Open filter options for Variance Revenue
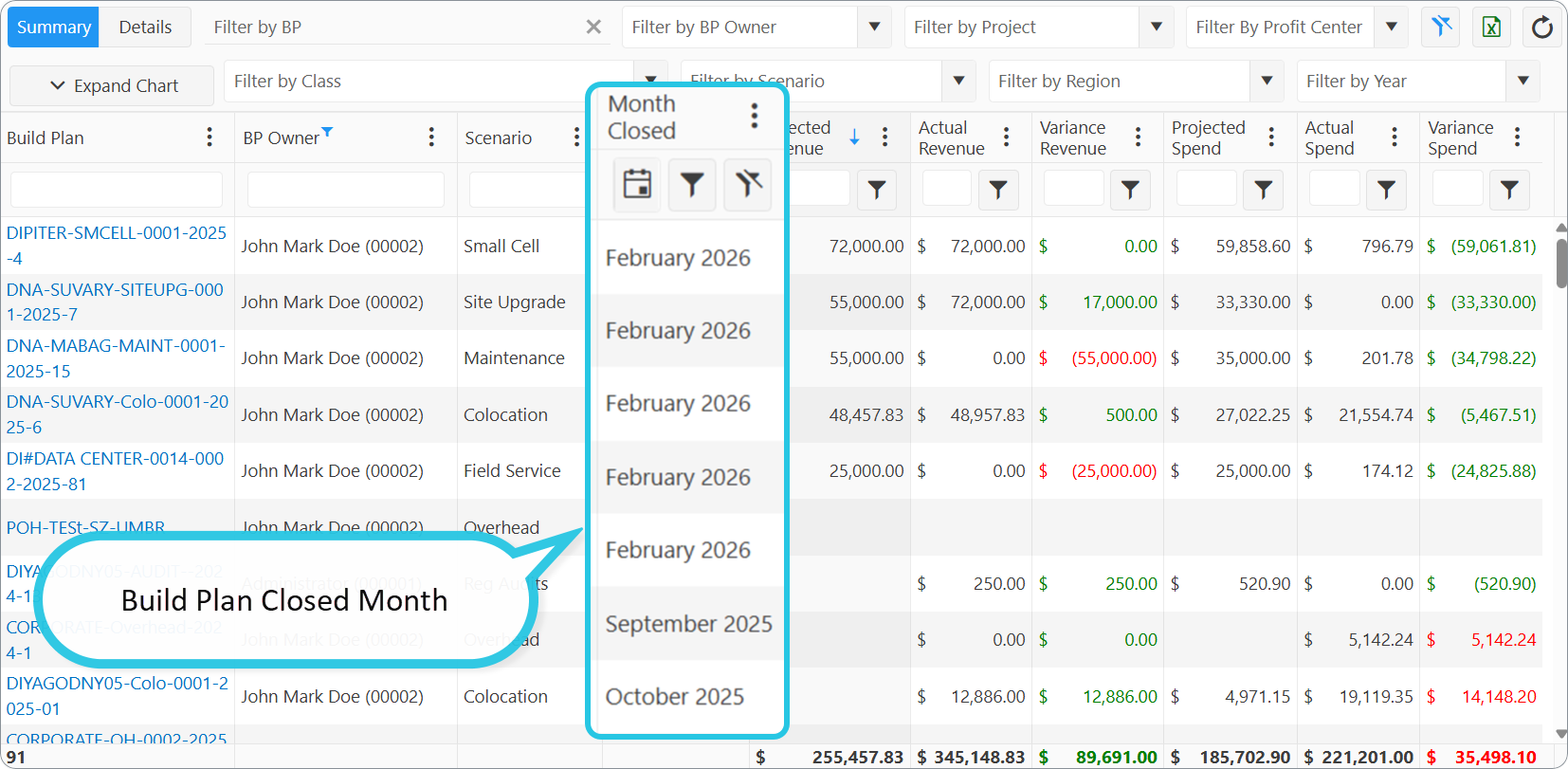The height and width of the screenshot is (769, 1568). click(x=1130, y=190)
